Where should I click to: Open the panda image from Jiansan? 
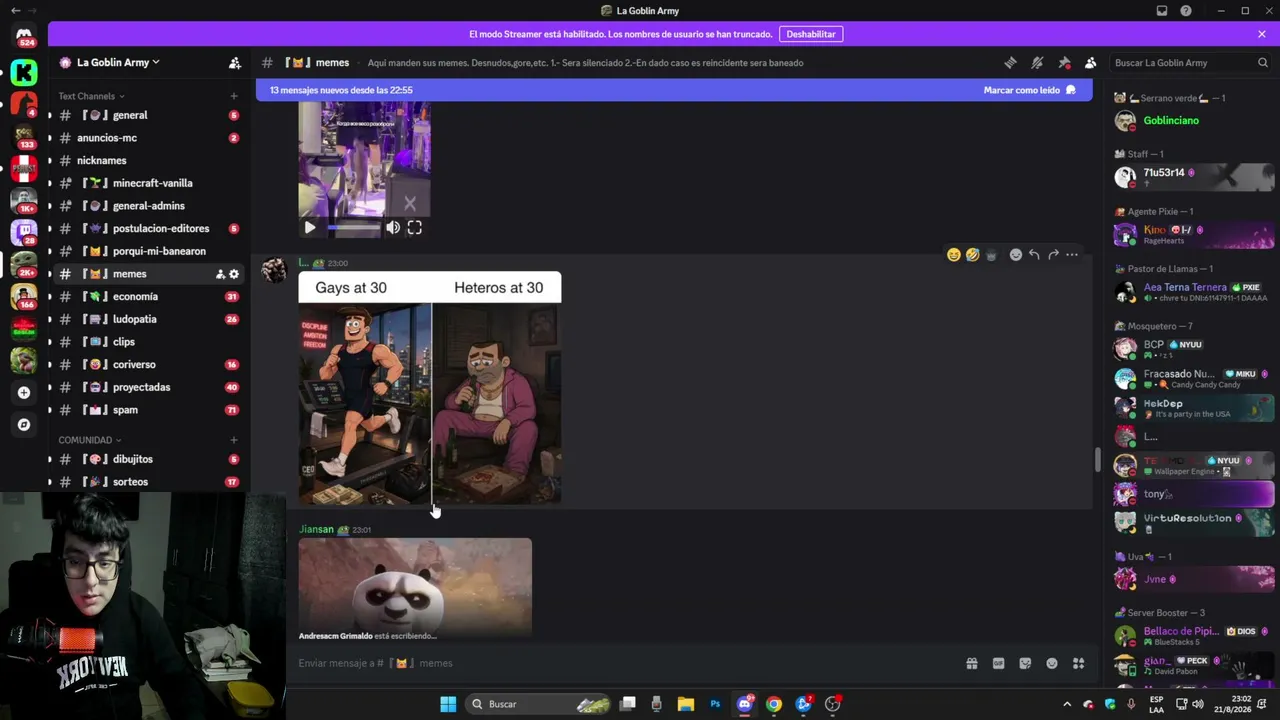415,589
